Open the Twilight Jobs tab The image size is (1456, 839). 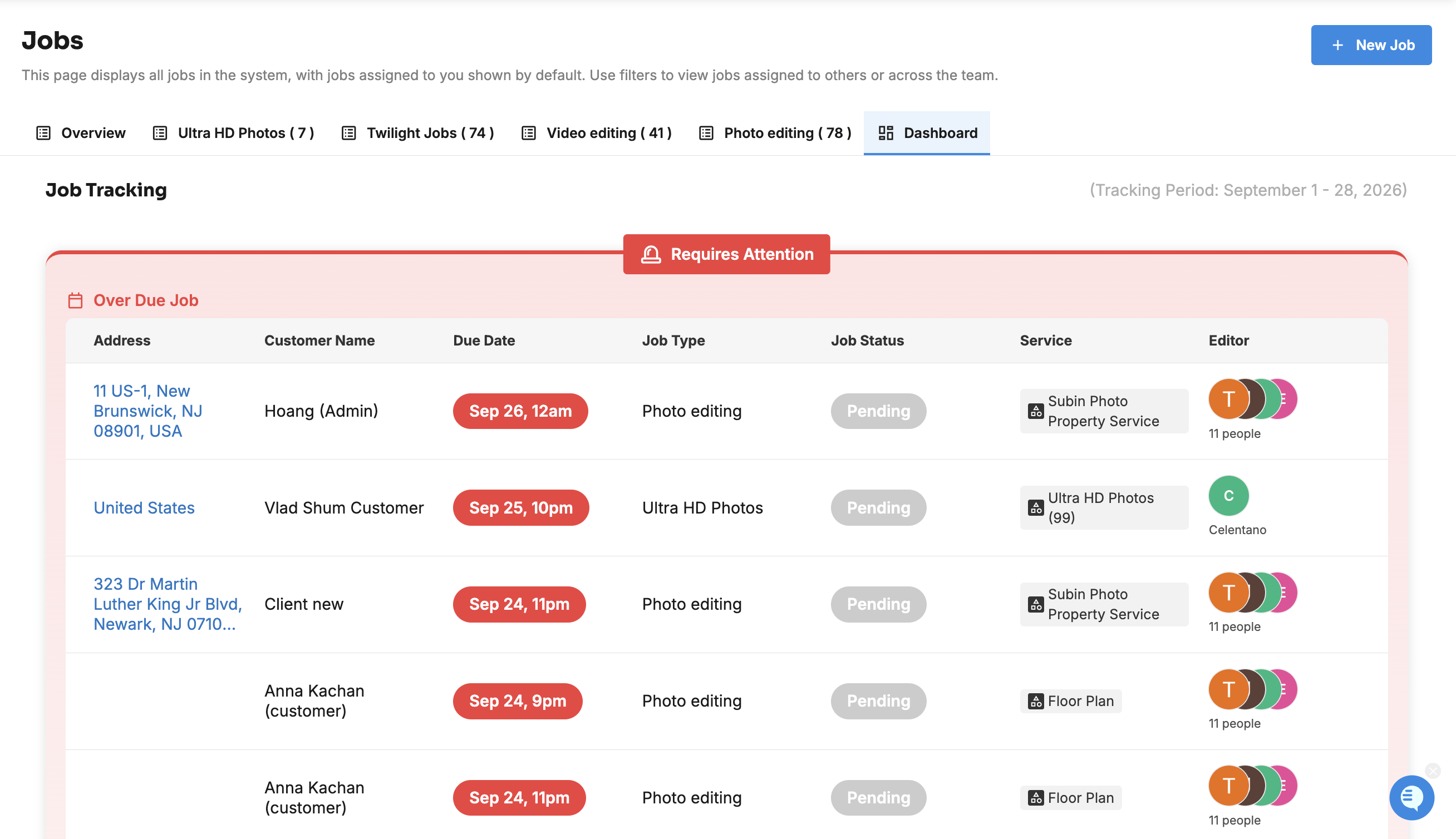coord(417,133)
